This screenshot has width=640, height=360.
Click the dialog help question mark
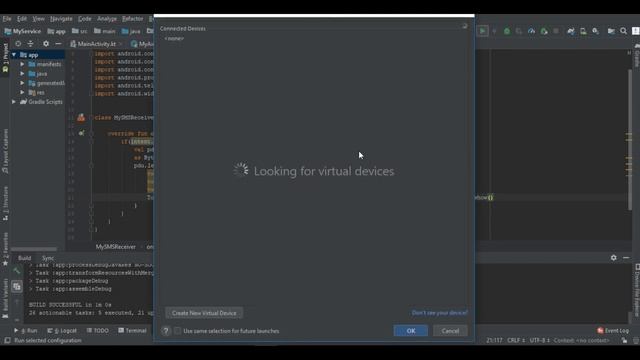click(166, 331)
